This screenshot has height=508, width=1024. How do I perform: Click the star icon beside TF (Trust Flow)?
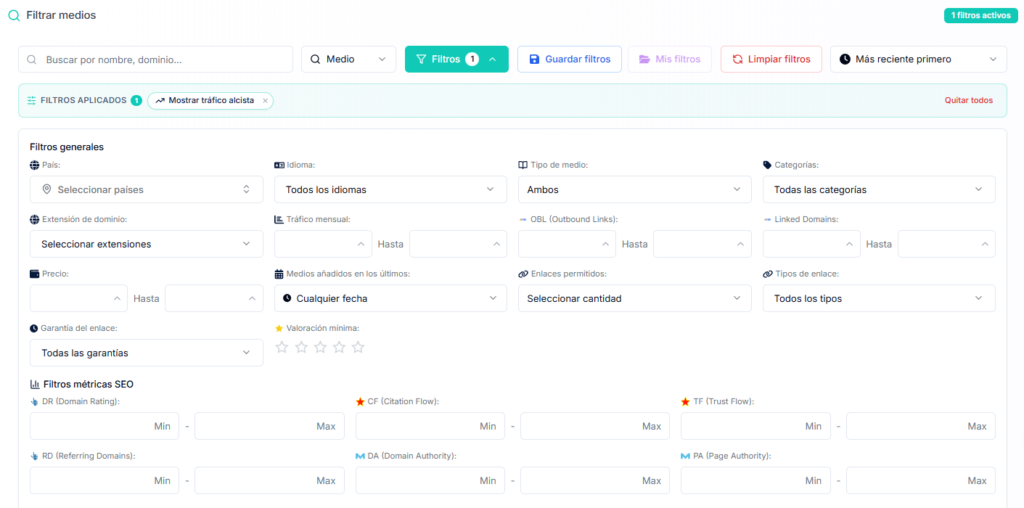(x=685, y=402)
